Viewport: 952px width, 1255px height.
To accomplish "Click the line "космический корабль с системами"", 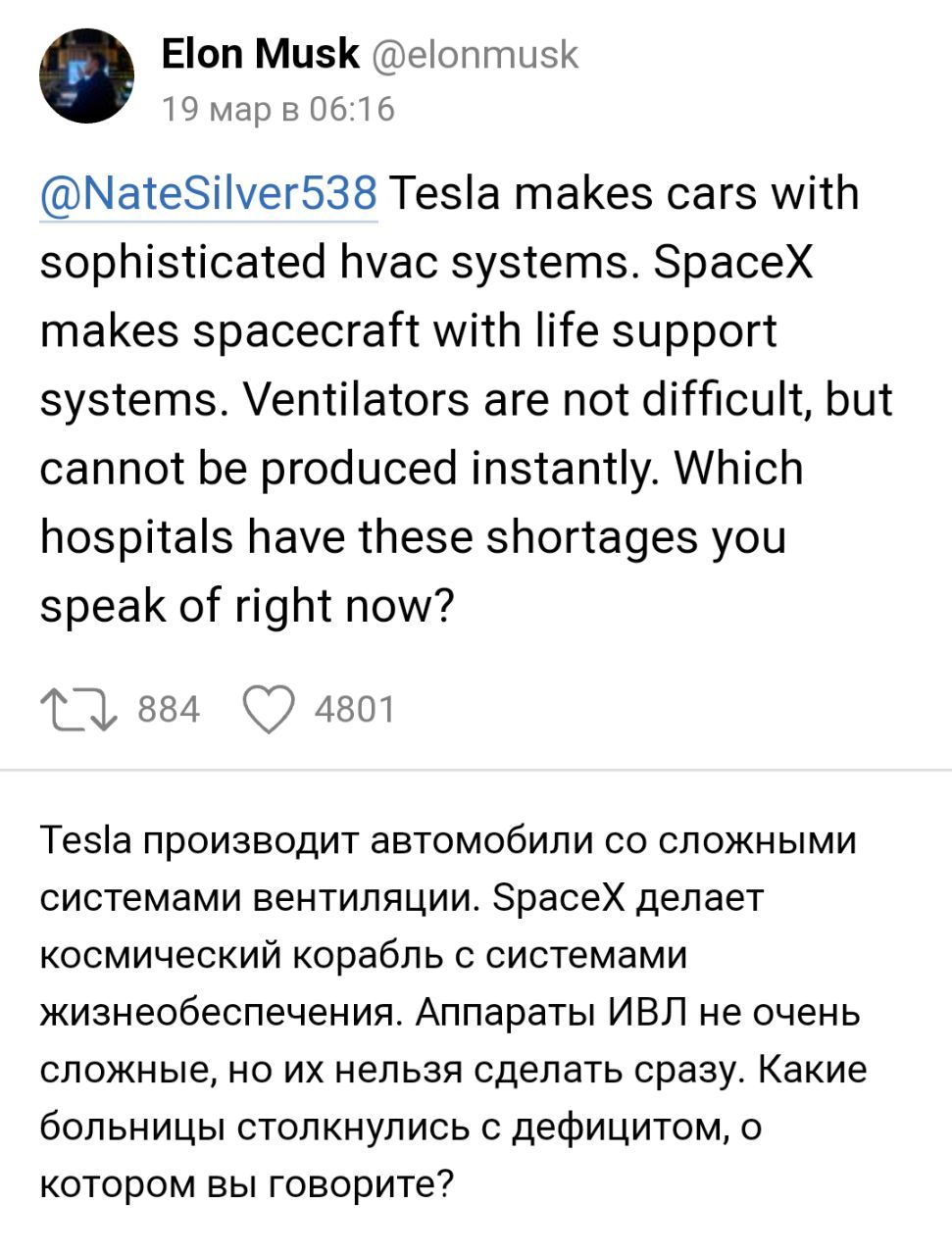I will (363, 955).
